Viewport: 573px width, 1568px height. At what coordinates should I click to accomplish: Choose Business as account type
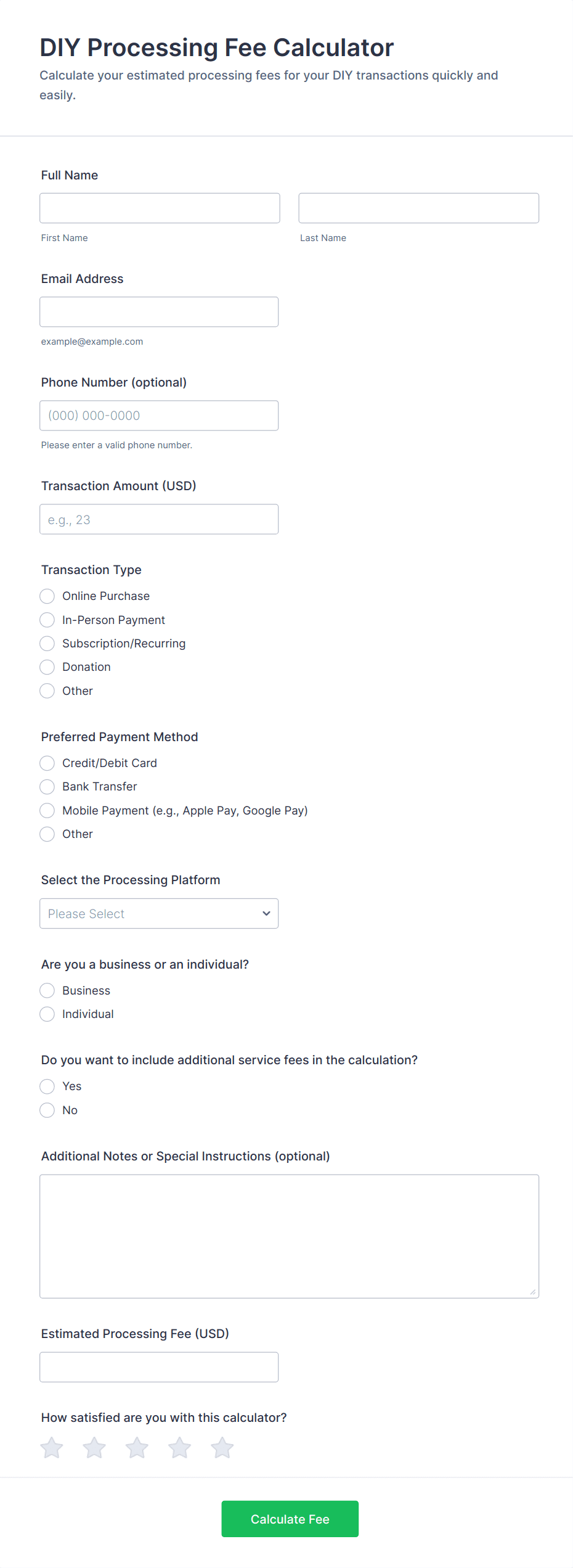pos(47,991)
